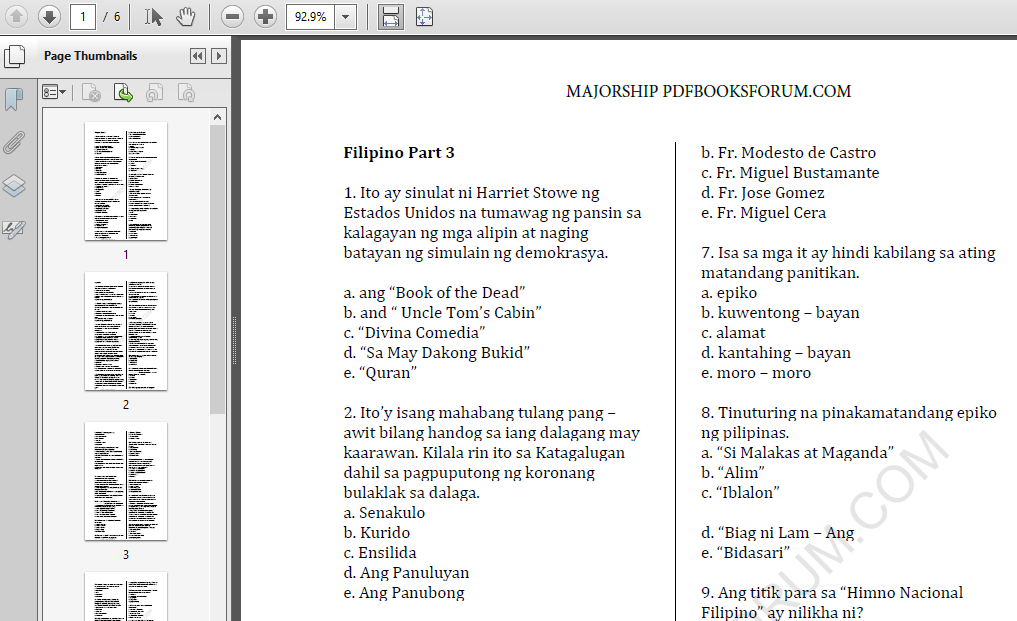
Task: Click answer "e. moro – moro"
Action: click(x=756, y=373)
